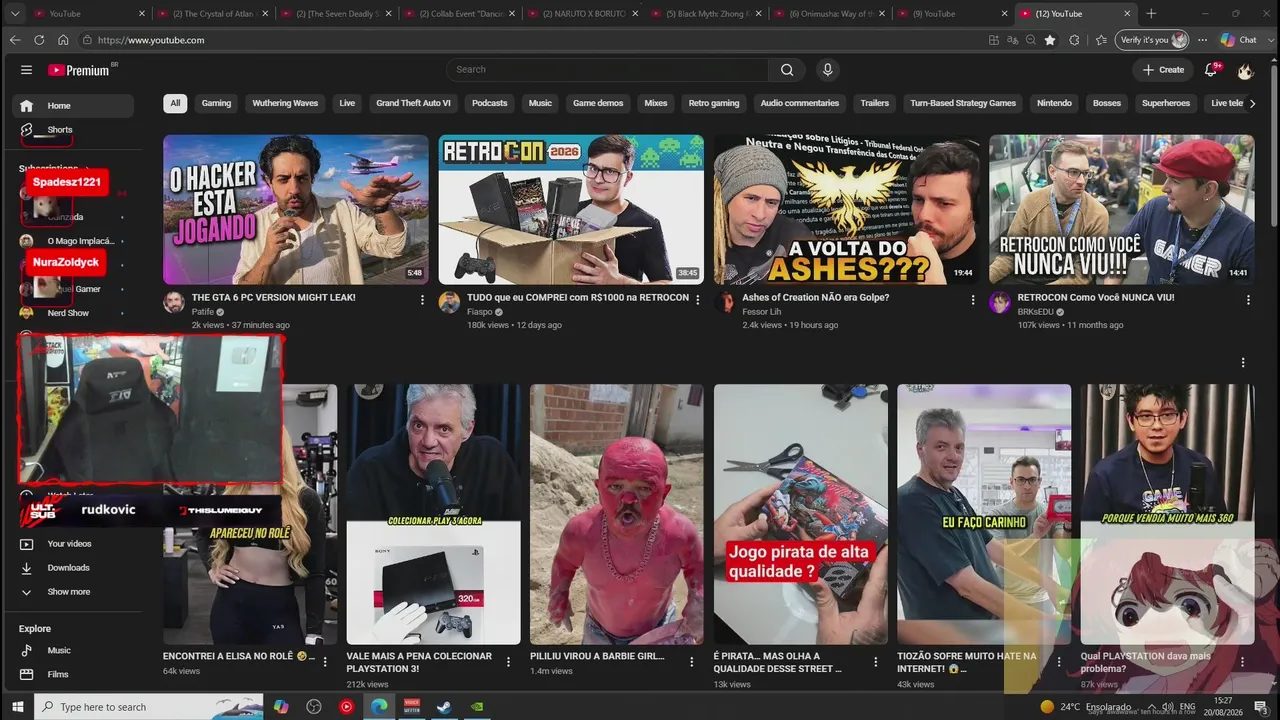Select the Wuthering Waves chip
1280x720 pixels.
click(x=285, y=103)
